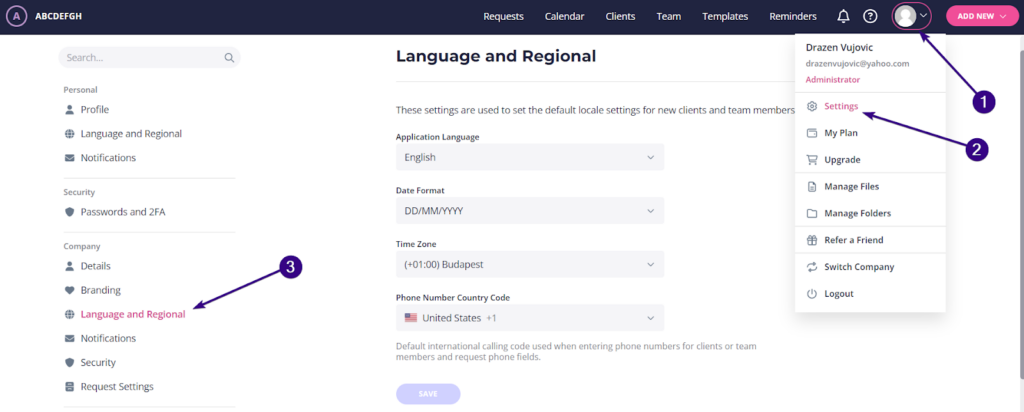1024x412 pixels.
Task: Select the Settings gear icon in menu
Action: tap(812, 106)
